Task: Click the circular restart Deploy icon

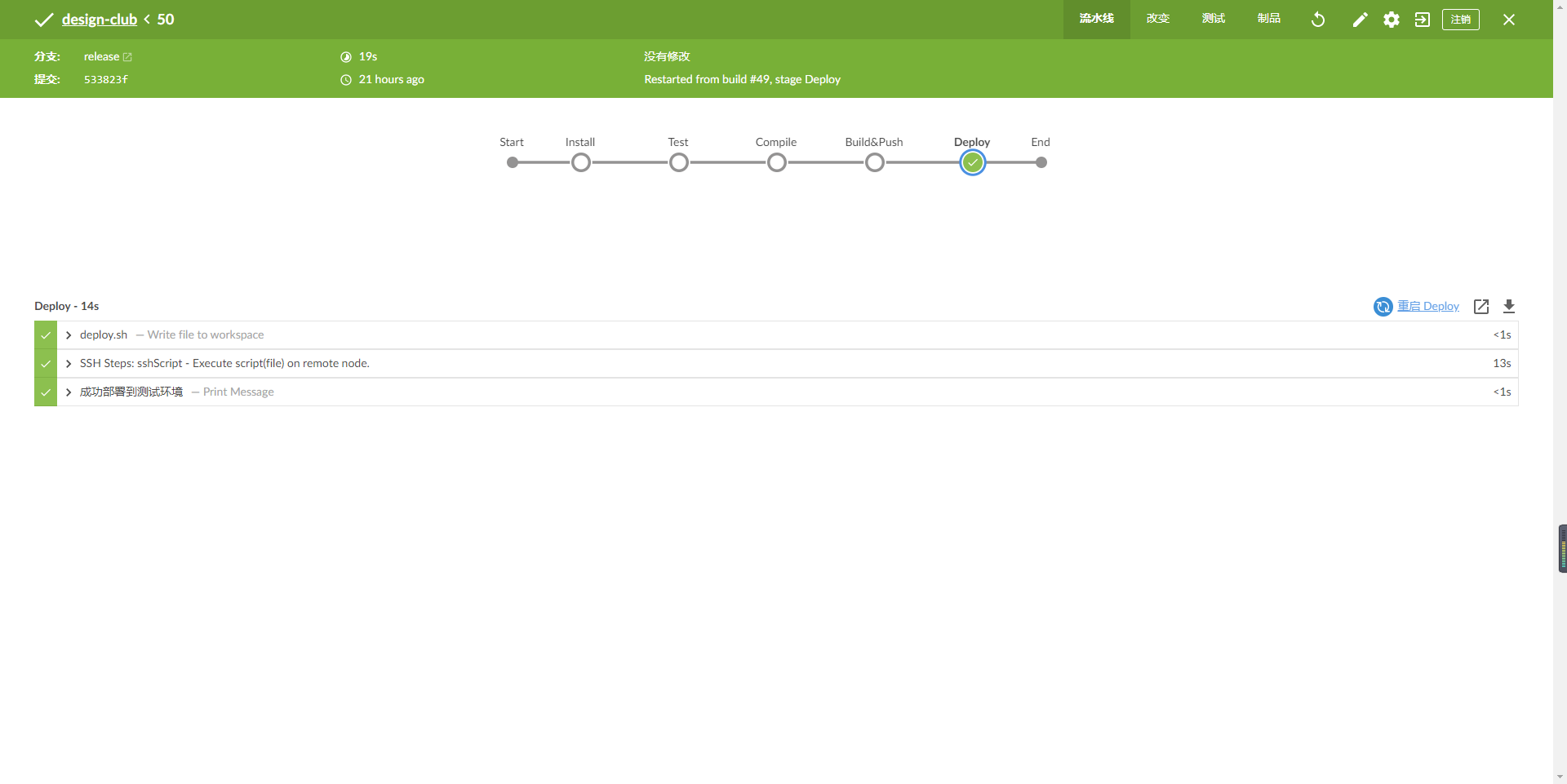Action: coord(1383,307)
